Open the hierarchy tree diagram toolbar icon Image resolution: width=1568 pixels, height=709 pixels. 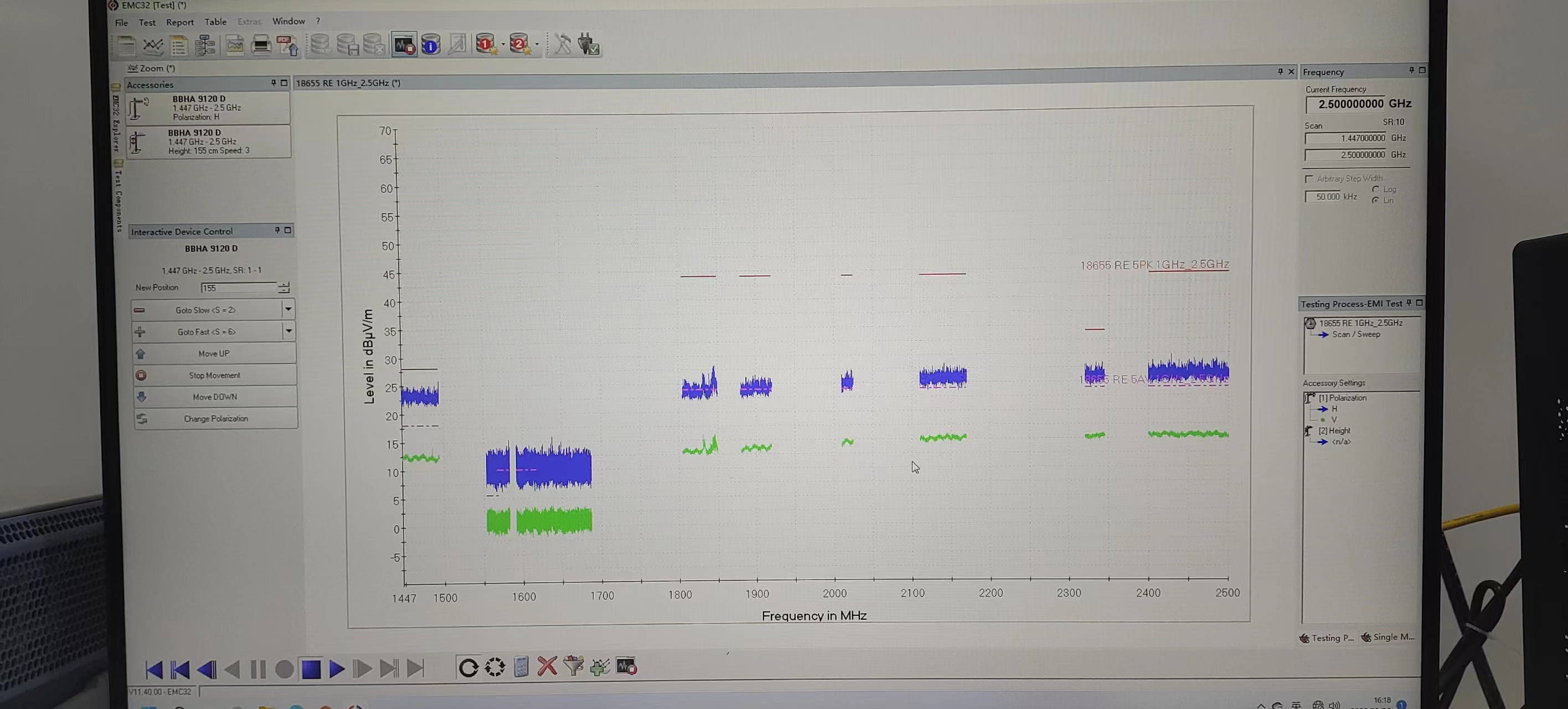click(x=205, y=45)
